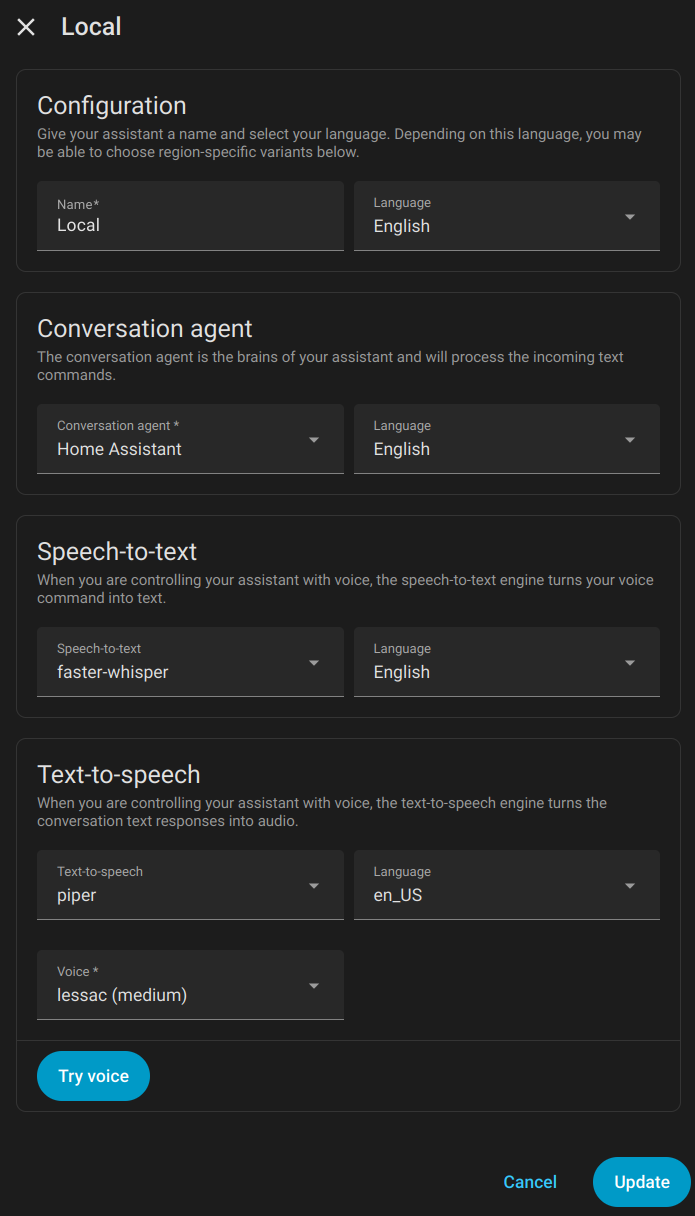Click the Conversation agent dropdown arrow icon
This screenshot has width=695, height=1216.
314,440
